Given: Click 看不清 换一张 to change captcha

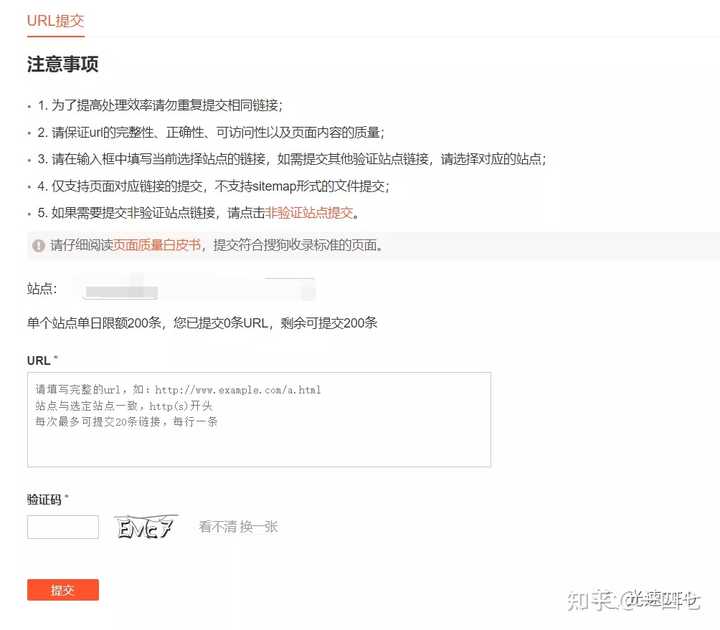Looking at the screenshot, I should point(238,527).
